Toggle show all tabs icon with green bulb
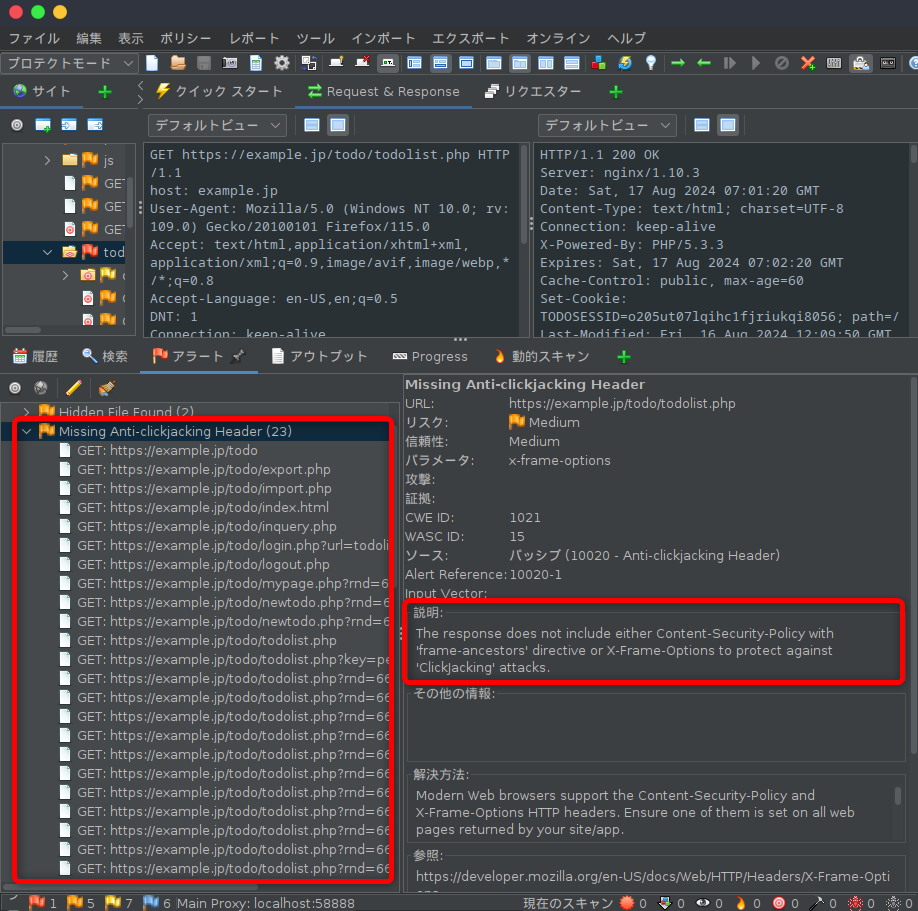This screenshot has width=918, height=911. [335, 63]
